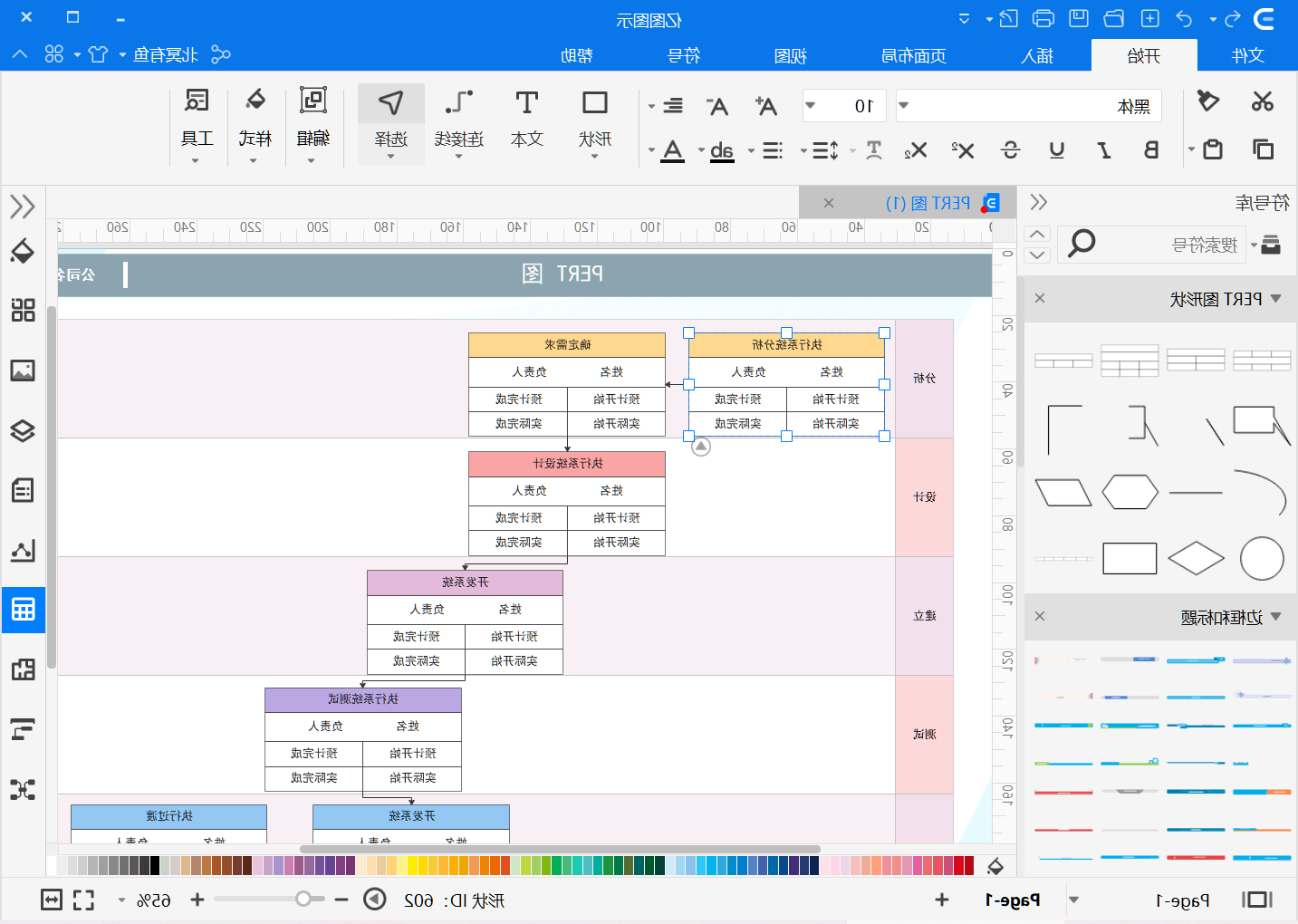
Task: Click the zoom slider handle
Action: [303, 899]
